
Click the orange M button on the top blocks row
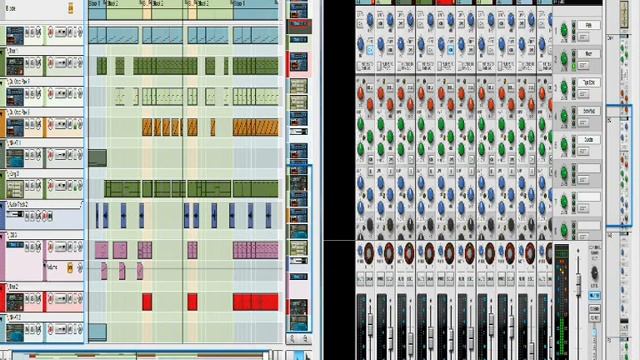coord(71,8)
